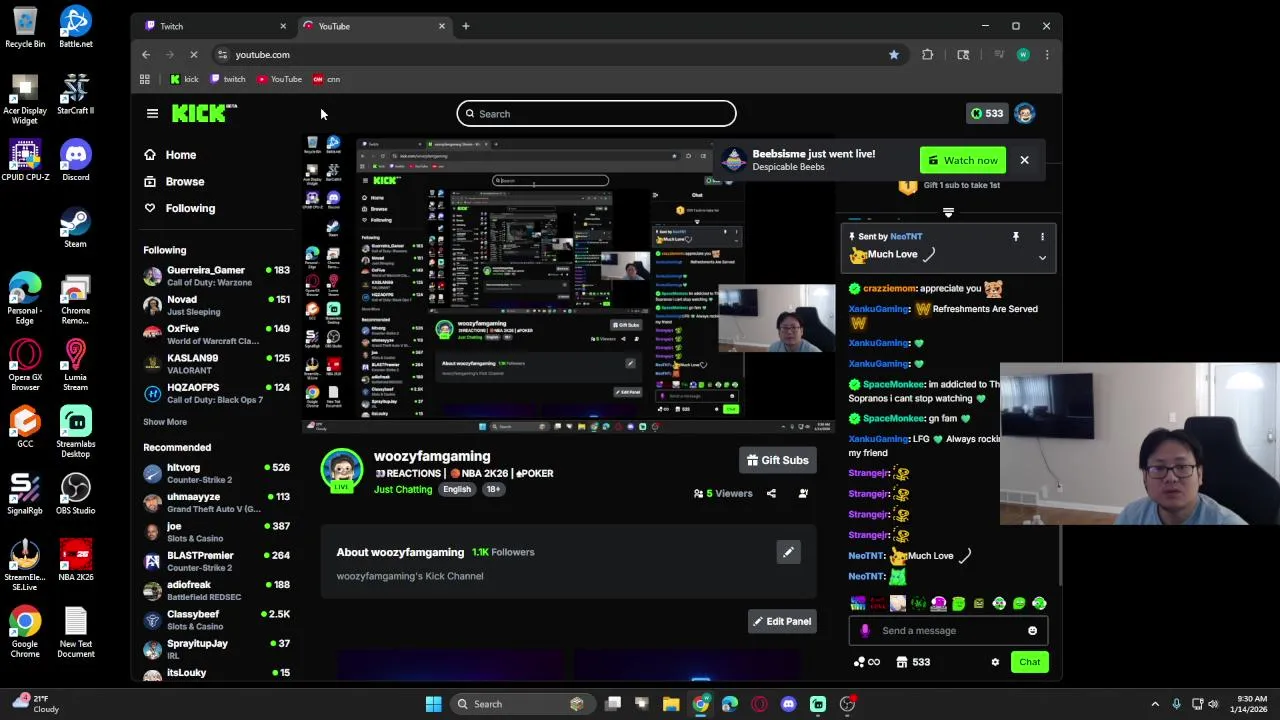The width and height of the screenshot is (1280, 720).
Task: Click the English language tag
Action: (457, 490)
